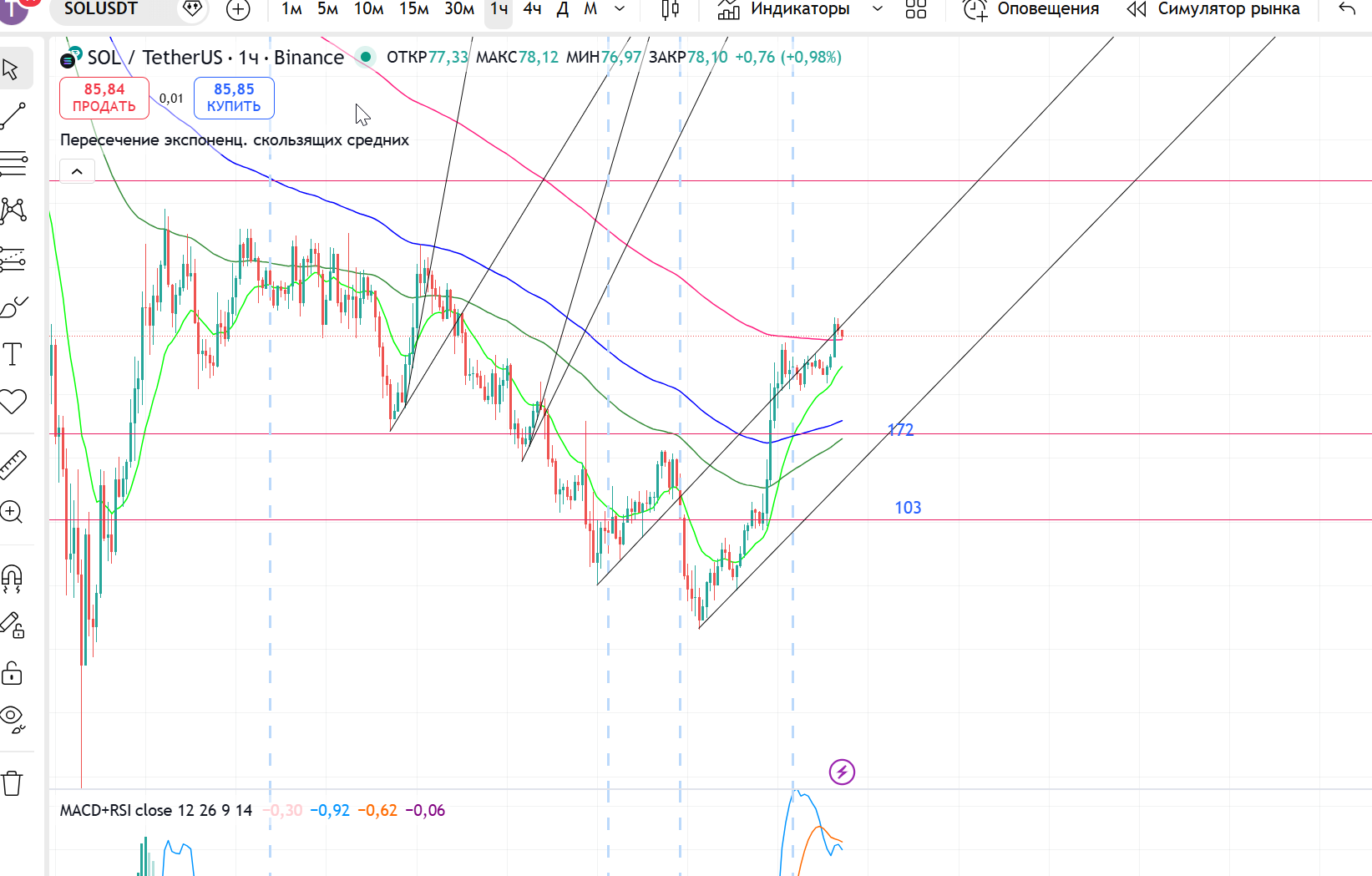Viewport: 1372px width, 876px height.
Task: Switch to the 5м timeframe
Action: click(327, 9)
